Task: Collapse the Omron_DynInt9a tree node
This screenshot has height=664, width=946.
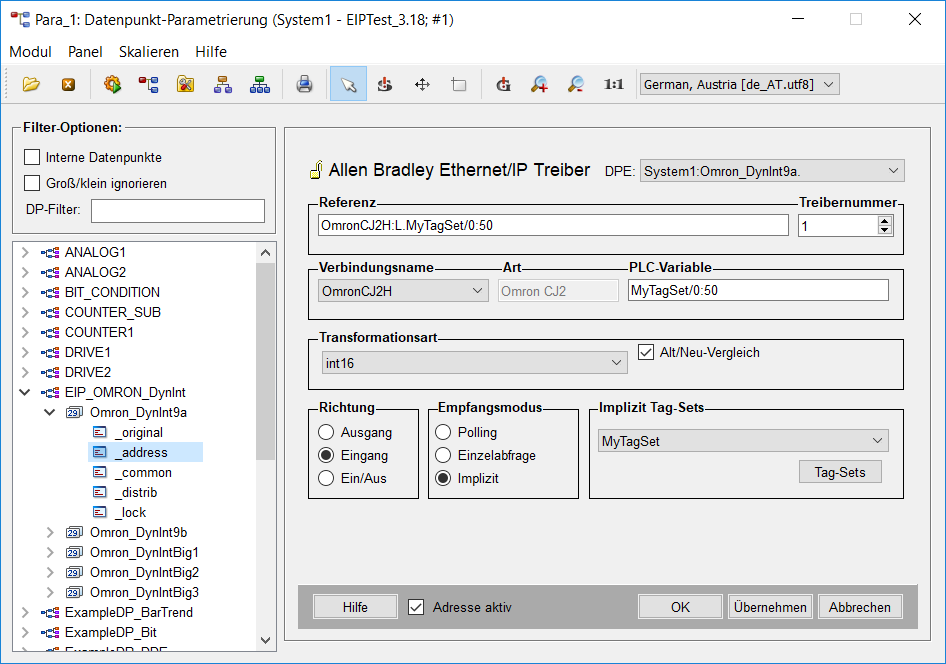Action: 50,413
